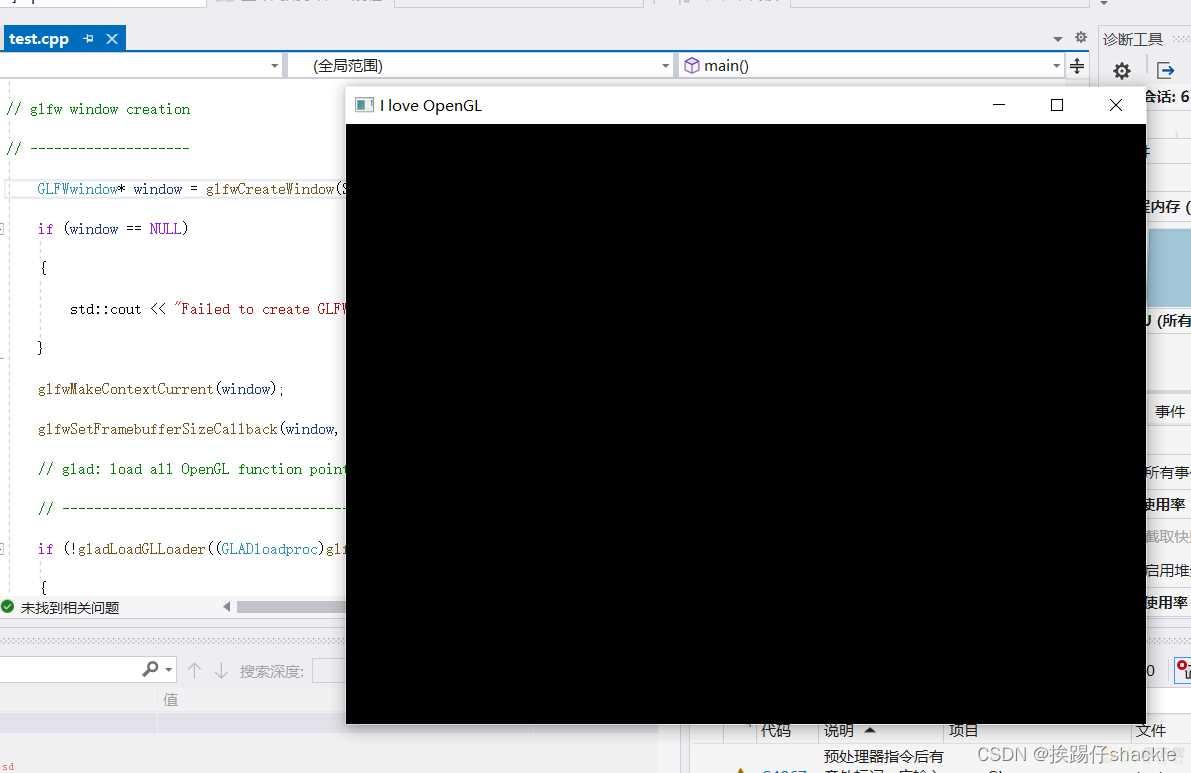Collapse the if (window == NULL) block

[2, 229]
